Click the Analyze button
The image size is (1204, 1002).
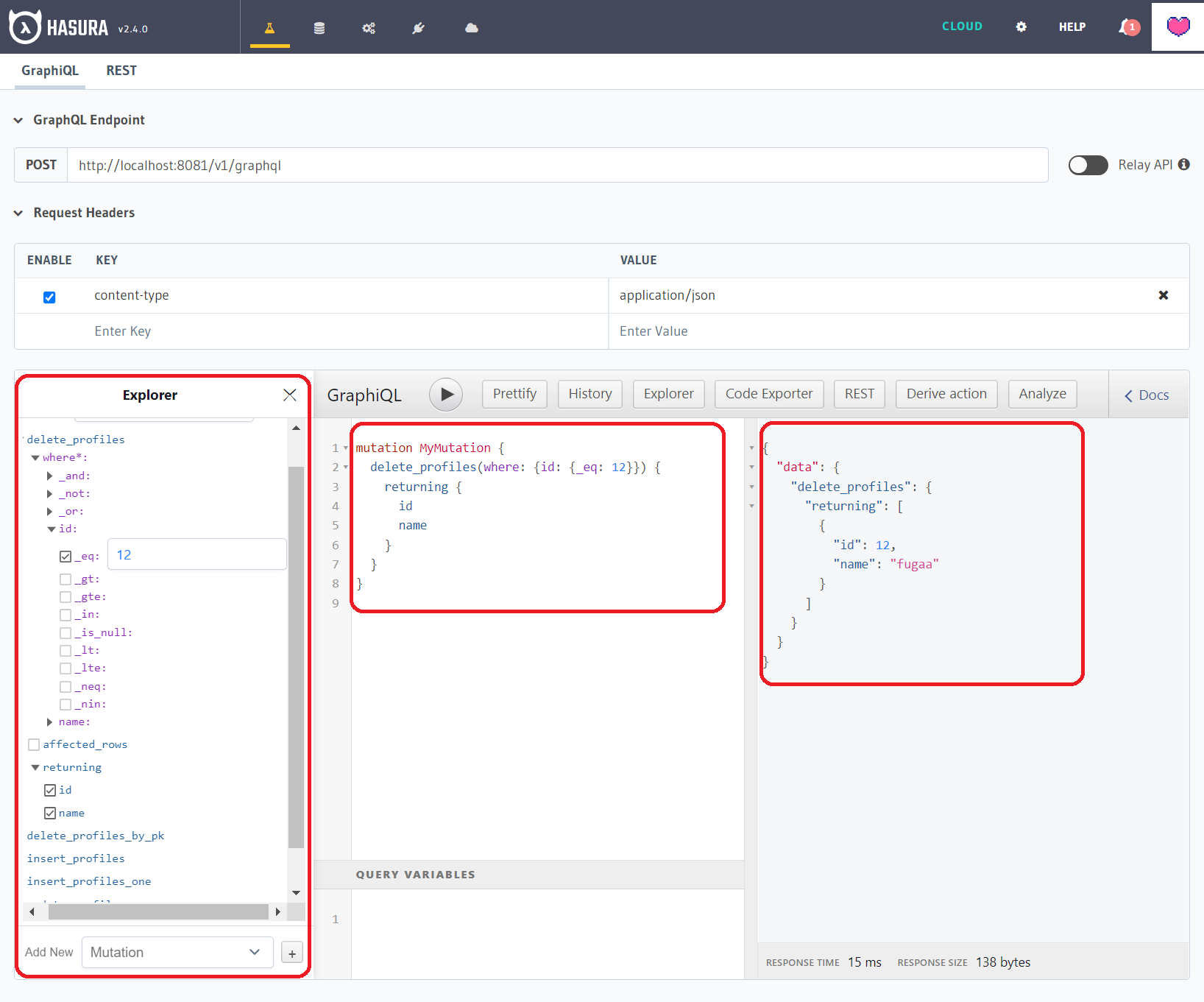pos(1042,394)
